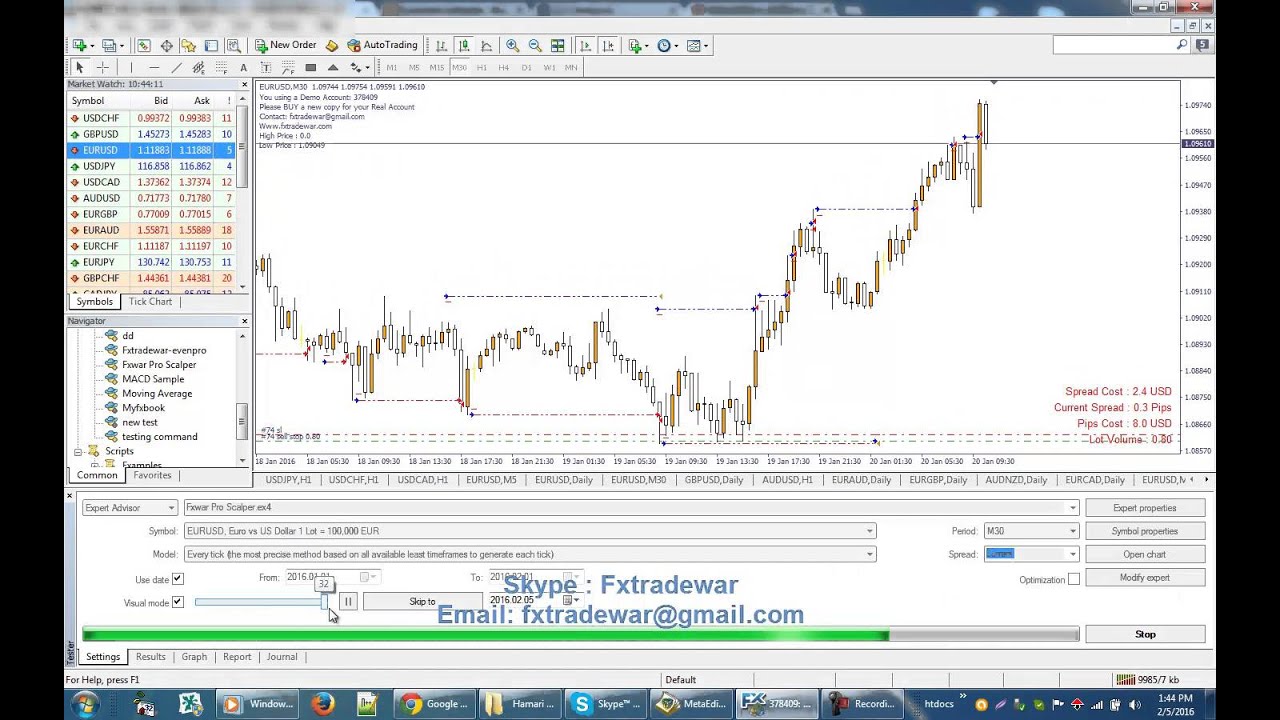1280x720 pixels.
Task: Open the indicators list icon
Action: (637, 45)
